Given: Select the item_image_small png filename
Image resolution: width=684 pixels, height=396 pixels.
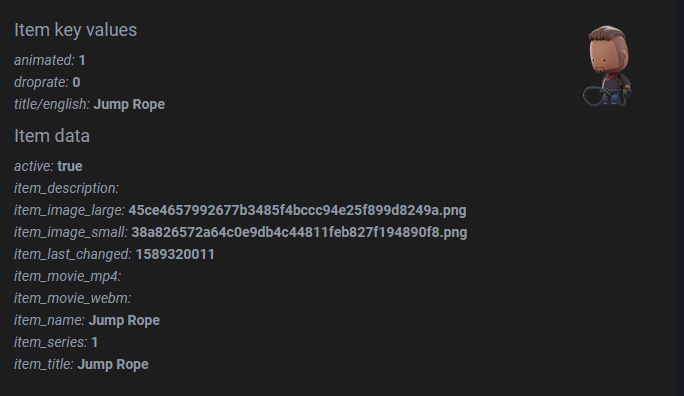Looking at the screenshot, I should tap(299, 232).
